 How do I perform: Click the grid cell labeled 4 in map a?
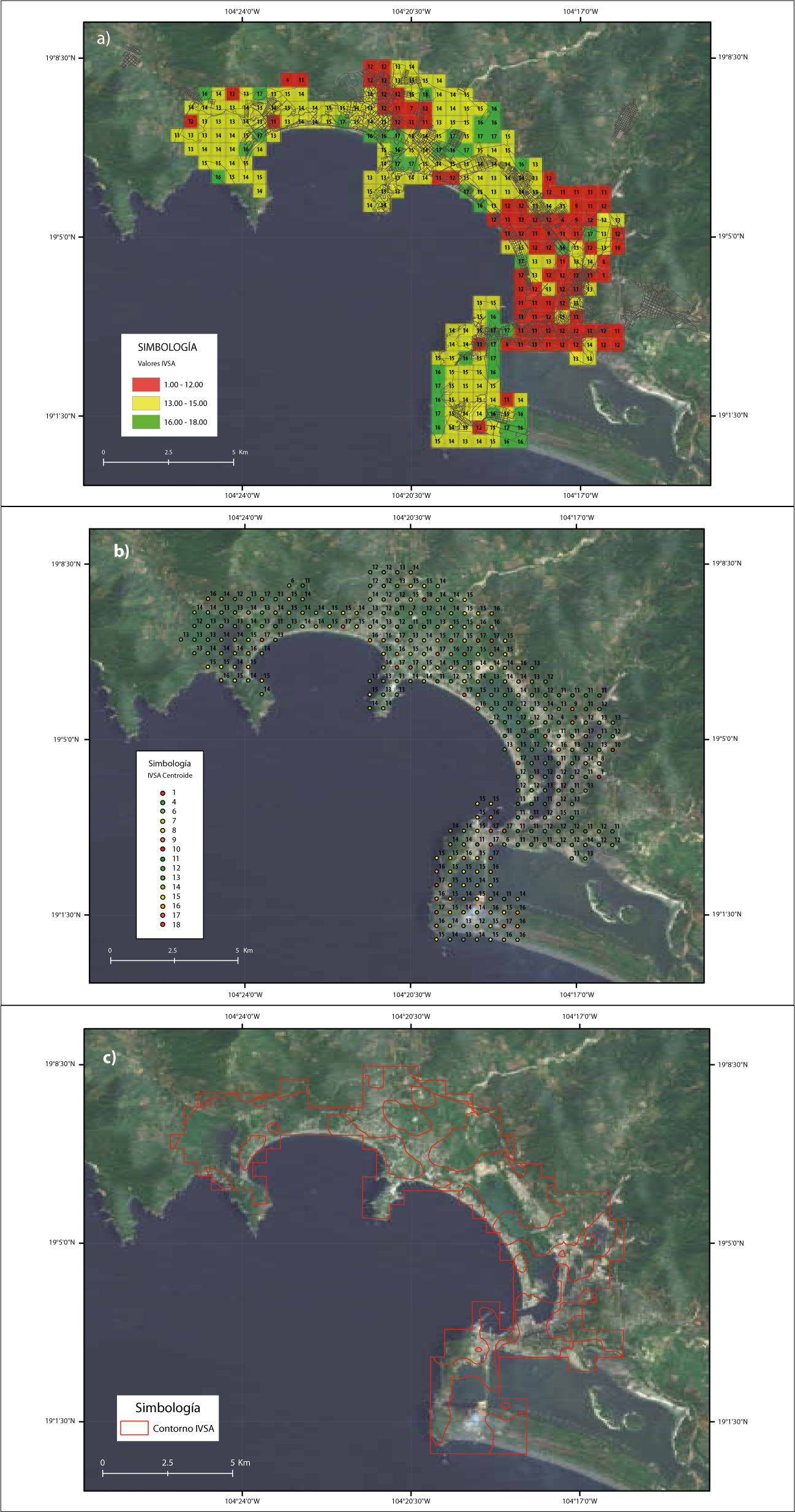click(x=562, y=220)
